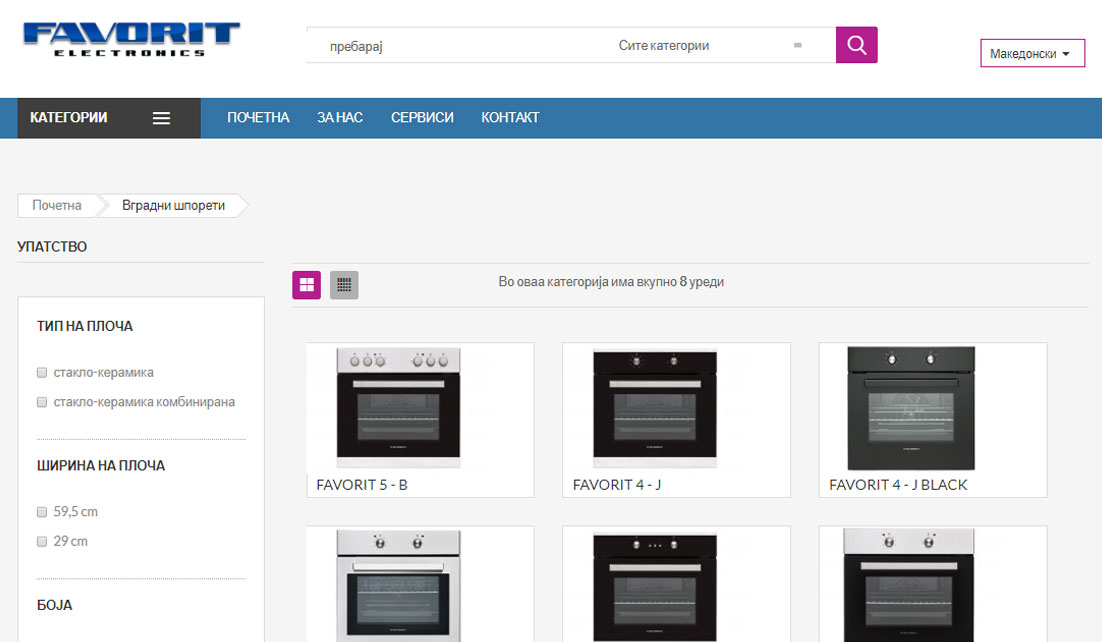1102x642 pixels.
Task: Open FAVORIT 5 - B oven image
Action: coord(399,407)
